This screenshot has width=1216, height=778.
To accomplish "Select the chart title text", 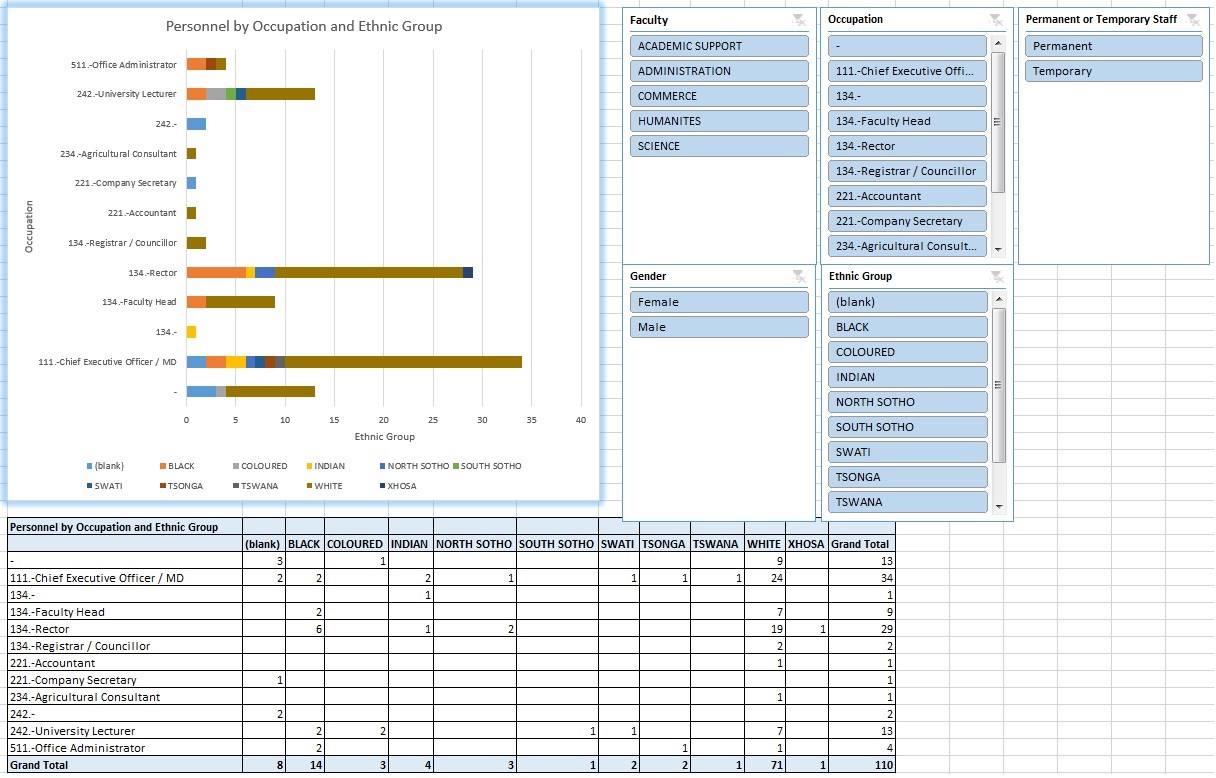I will (x=303, y=27).
